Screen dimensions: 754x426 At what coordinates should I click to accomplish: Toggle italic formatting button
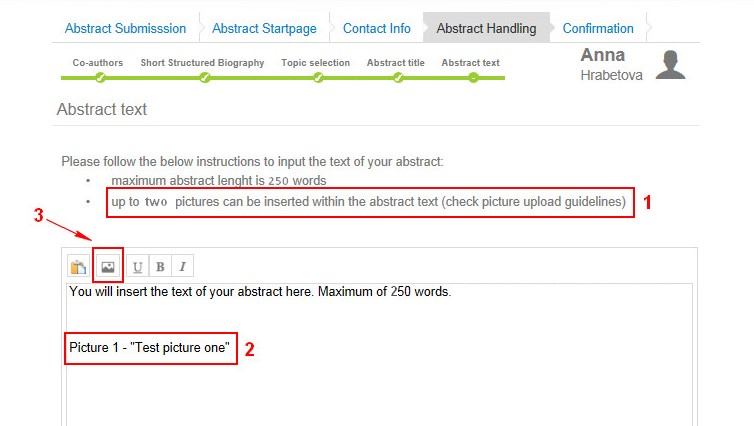183,266
